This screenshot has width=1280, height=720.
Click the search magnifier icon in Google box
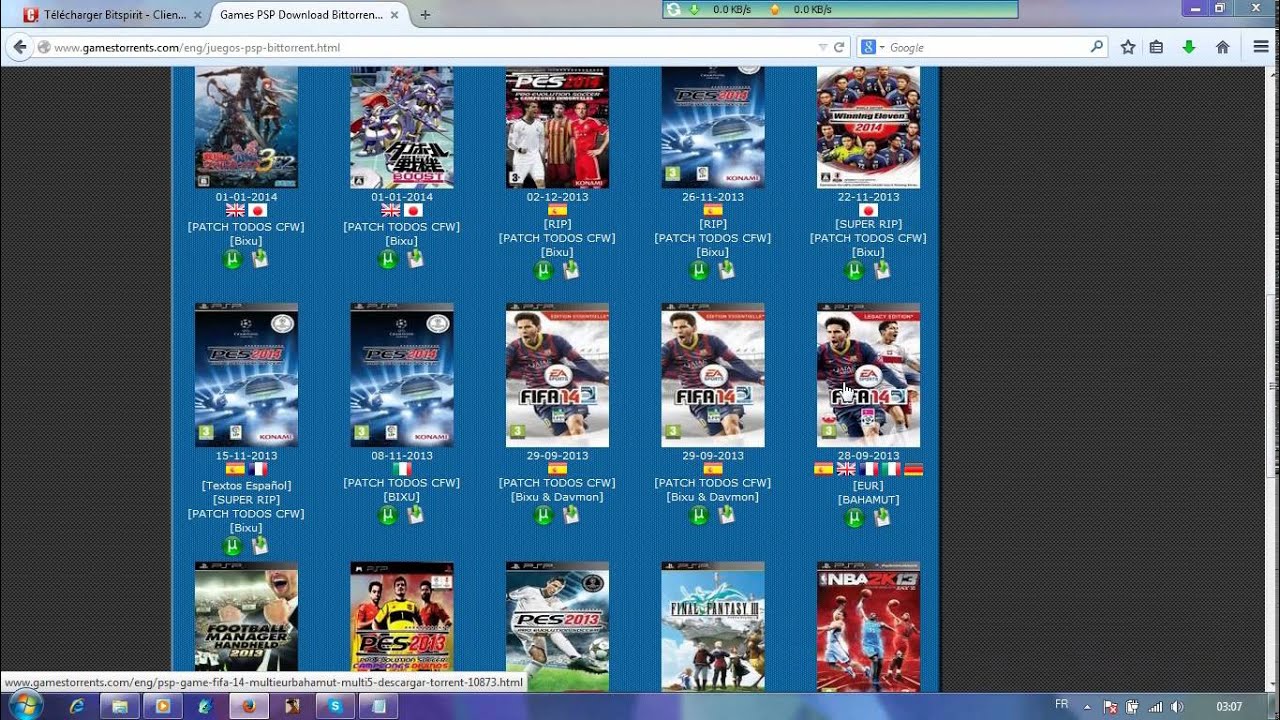(x=1097, y=46)
